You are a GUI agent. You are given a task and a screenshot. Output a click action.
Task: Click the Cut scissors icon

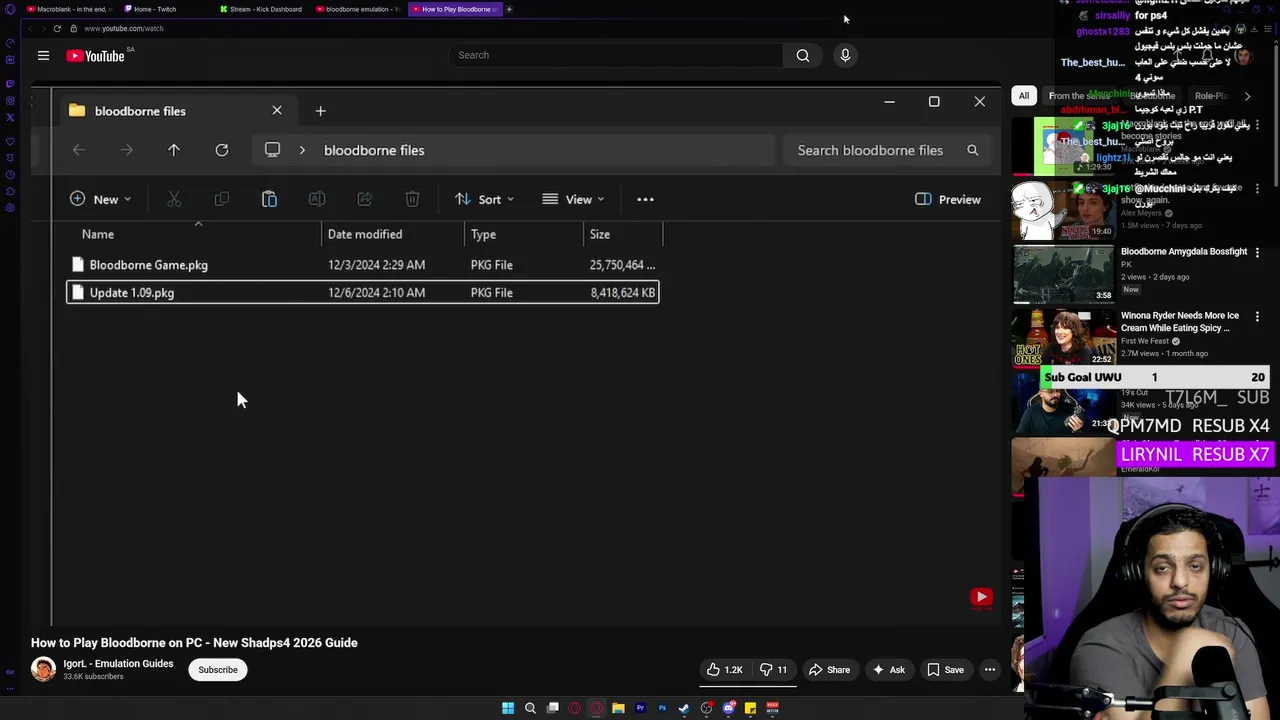pos(174,199)
